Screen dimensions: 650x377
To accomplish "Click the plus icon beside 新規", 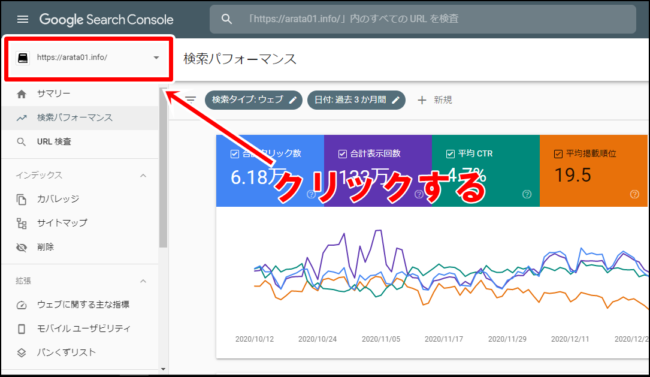I will (422, 100).
